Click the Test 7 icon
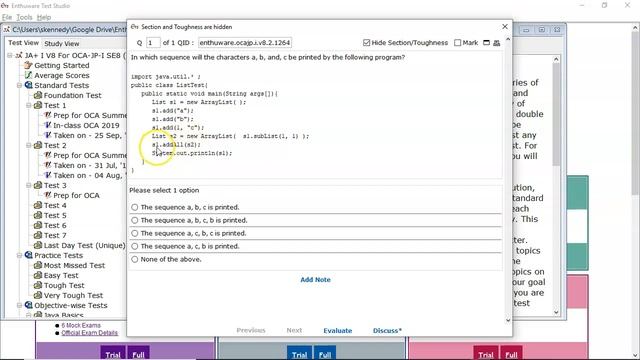640x360 pixels. (x=38, y=236)
